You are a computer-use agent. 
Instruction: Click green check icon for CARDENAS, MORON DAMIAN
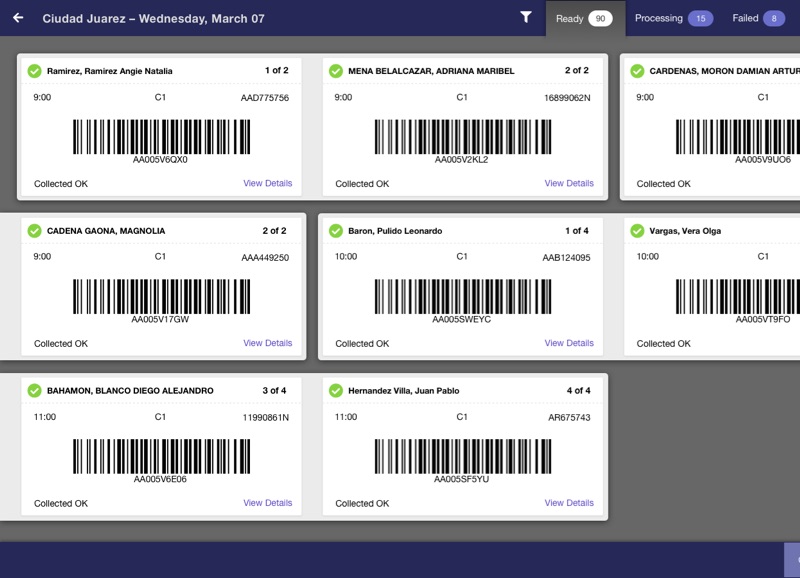(637, 71)
